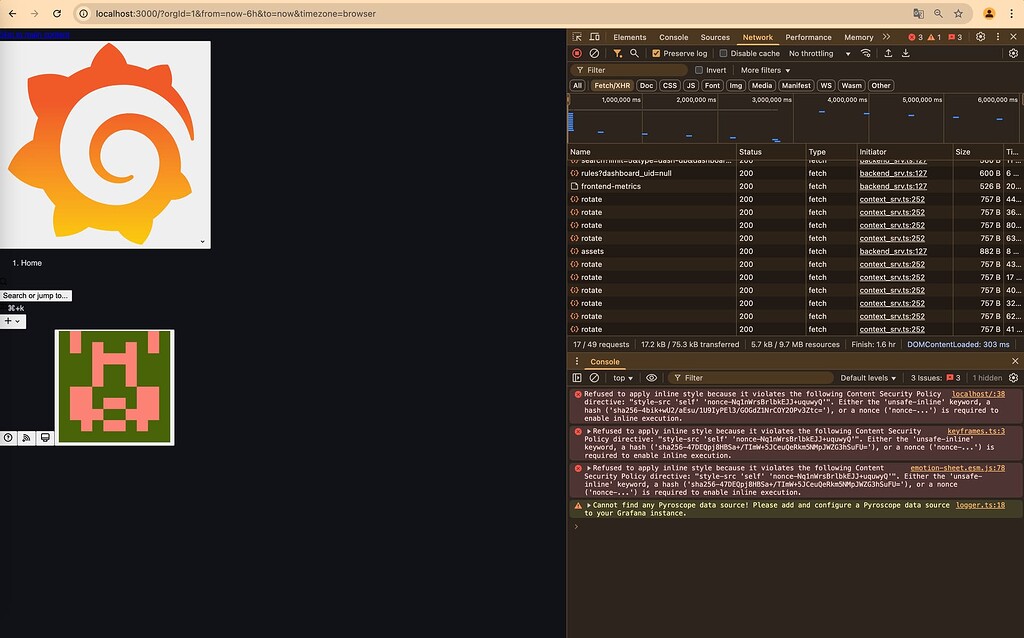Switch to the Performance panel tab
Image resolution: width=1024 pixels, height=638 pixels.
pos(808,36)
